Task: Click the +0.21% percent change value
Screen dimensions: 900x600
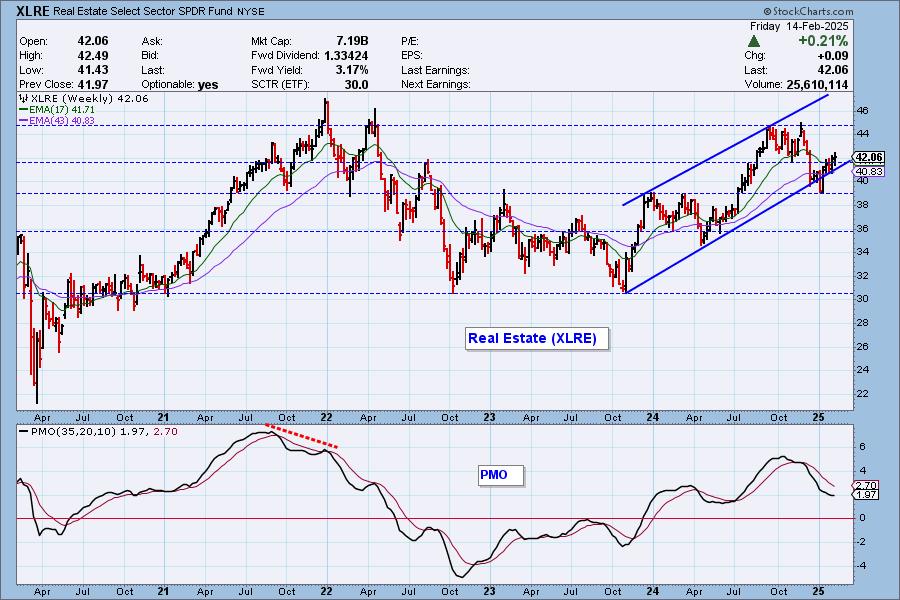Action: pos(823,41)
